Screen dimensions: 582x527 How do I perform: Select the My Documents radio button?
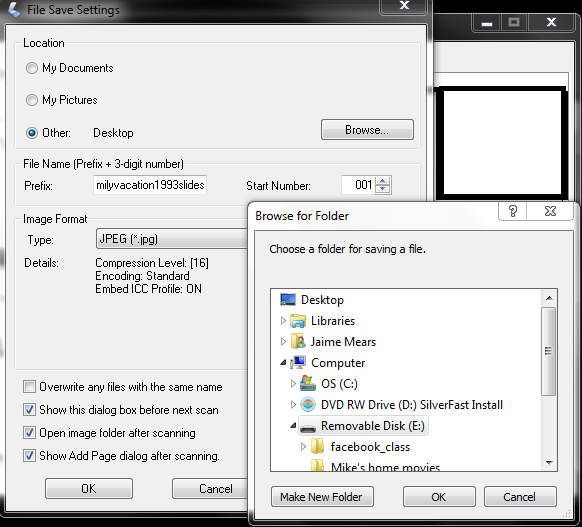pyautogui.click(x=32, y=68)
